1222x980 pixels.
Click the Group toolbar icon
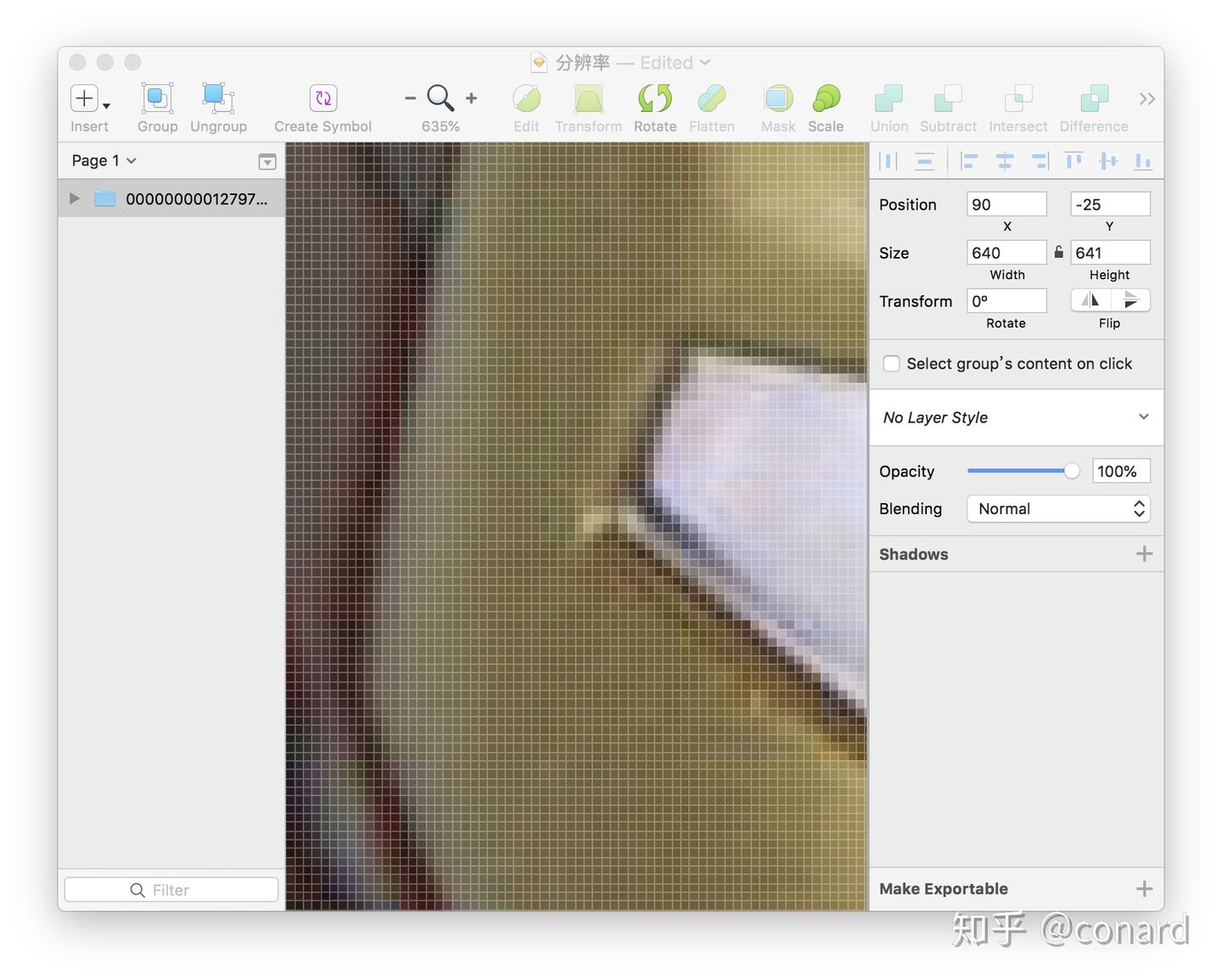pyautogui.click(x=157, y=98)
